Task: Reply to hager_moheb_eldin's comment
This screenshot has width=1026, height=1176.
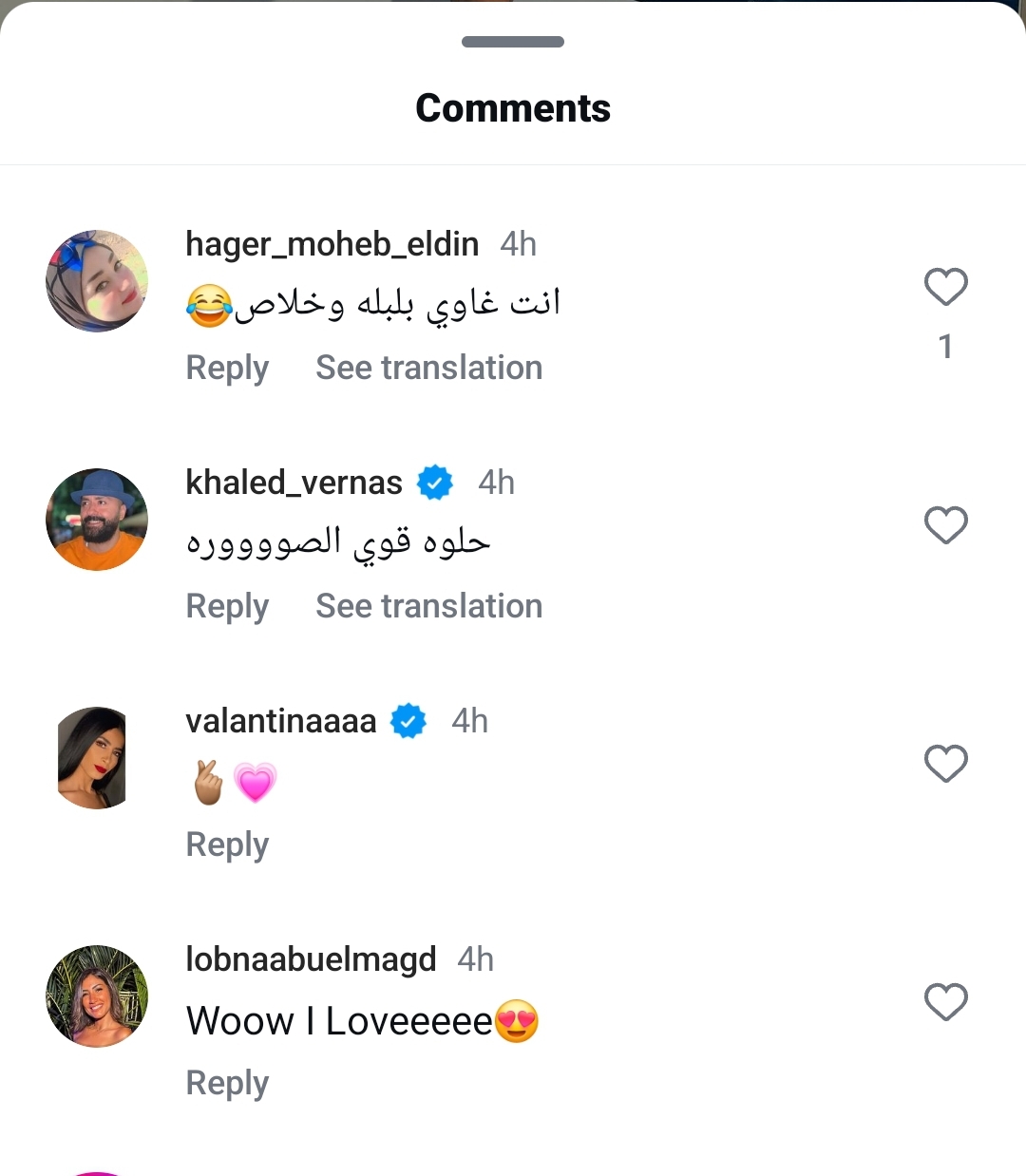Action: [227, 369]
